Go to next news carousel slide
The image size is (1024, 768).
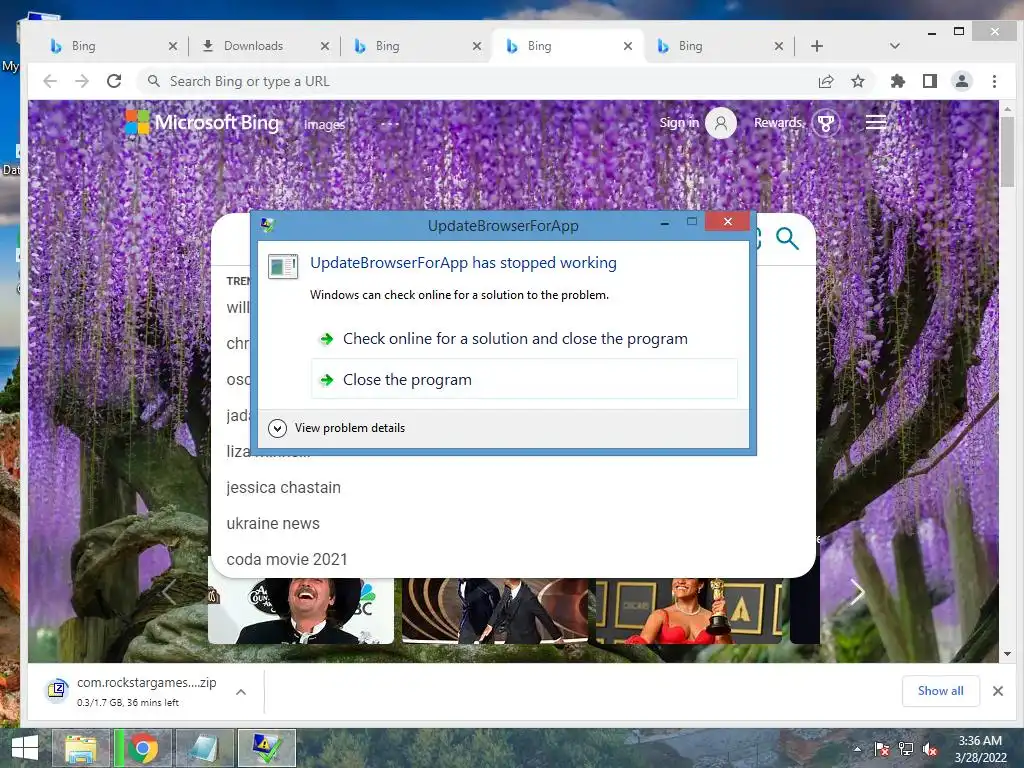(856, 592)
